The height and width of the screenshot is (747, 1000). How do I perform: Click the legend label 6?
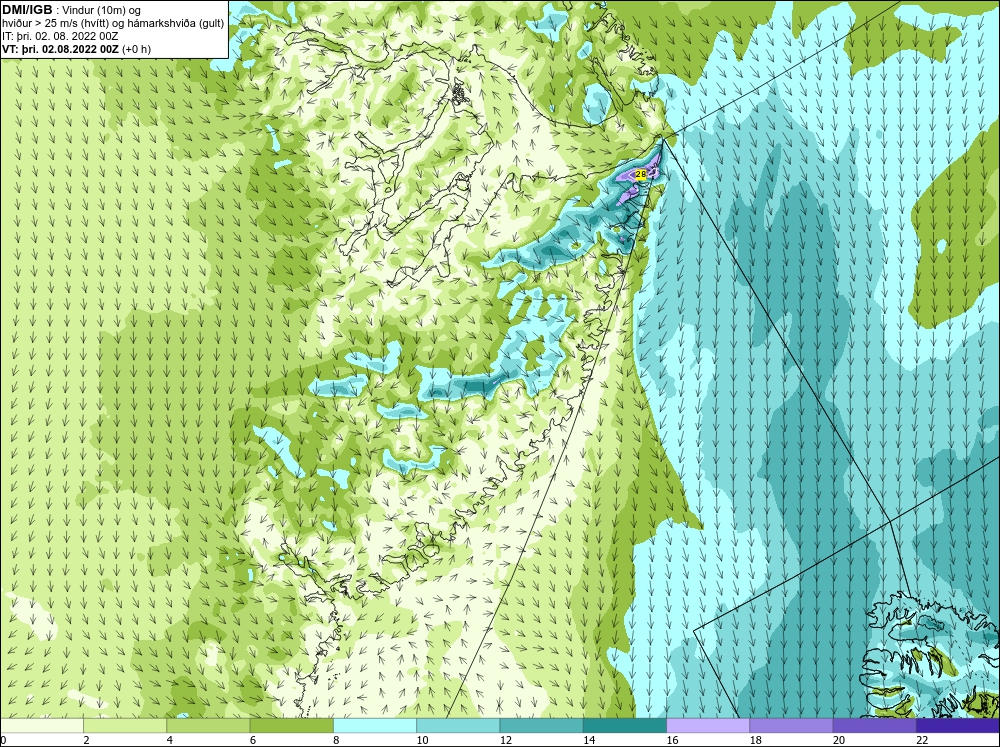point(253,740)
